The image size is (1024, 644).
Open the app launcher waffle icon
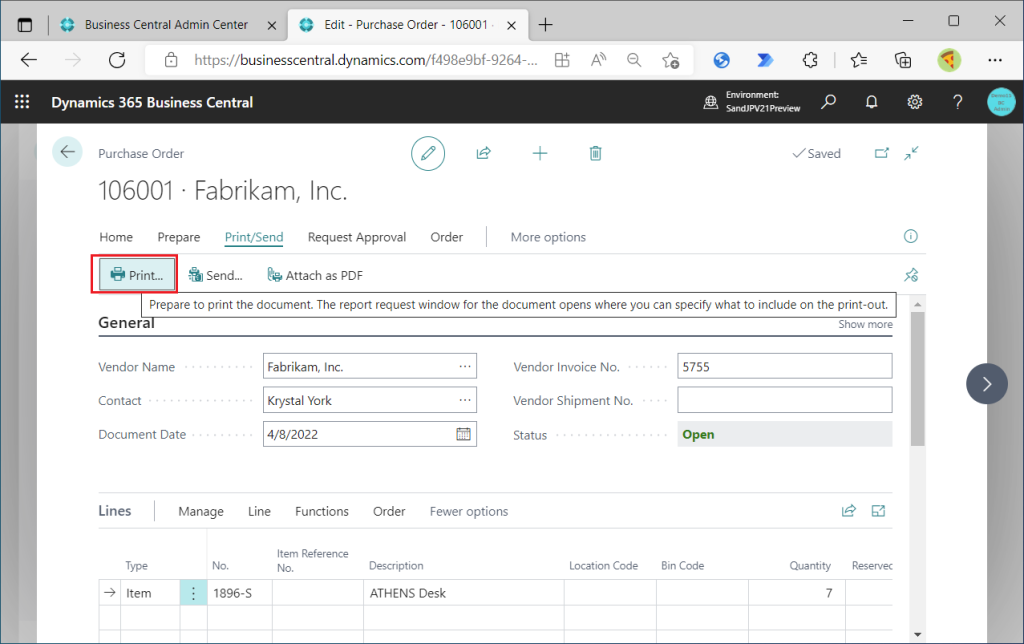pos(22,102)
